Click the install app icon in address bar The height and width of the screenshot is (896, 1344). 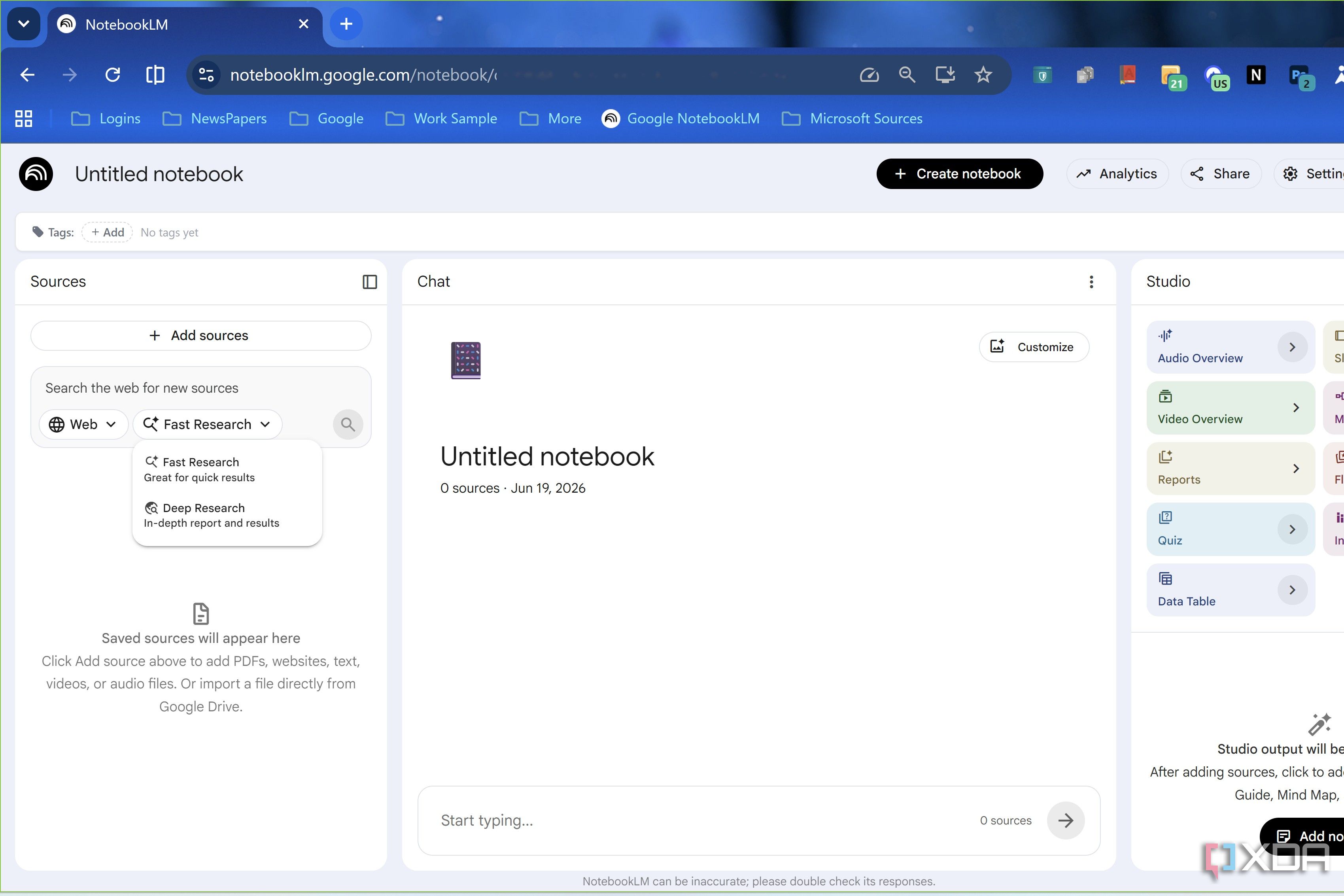point(945,75)
